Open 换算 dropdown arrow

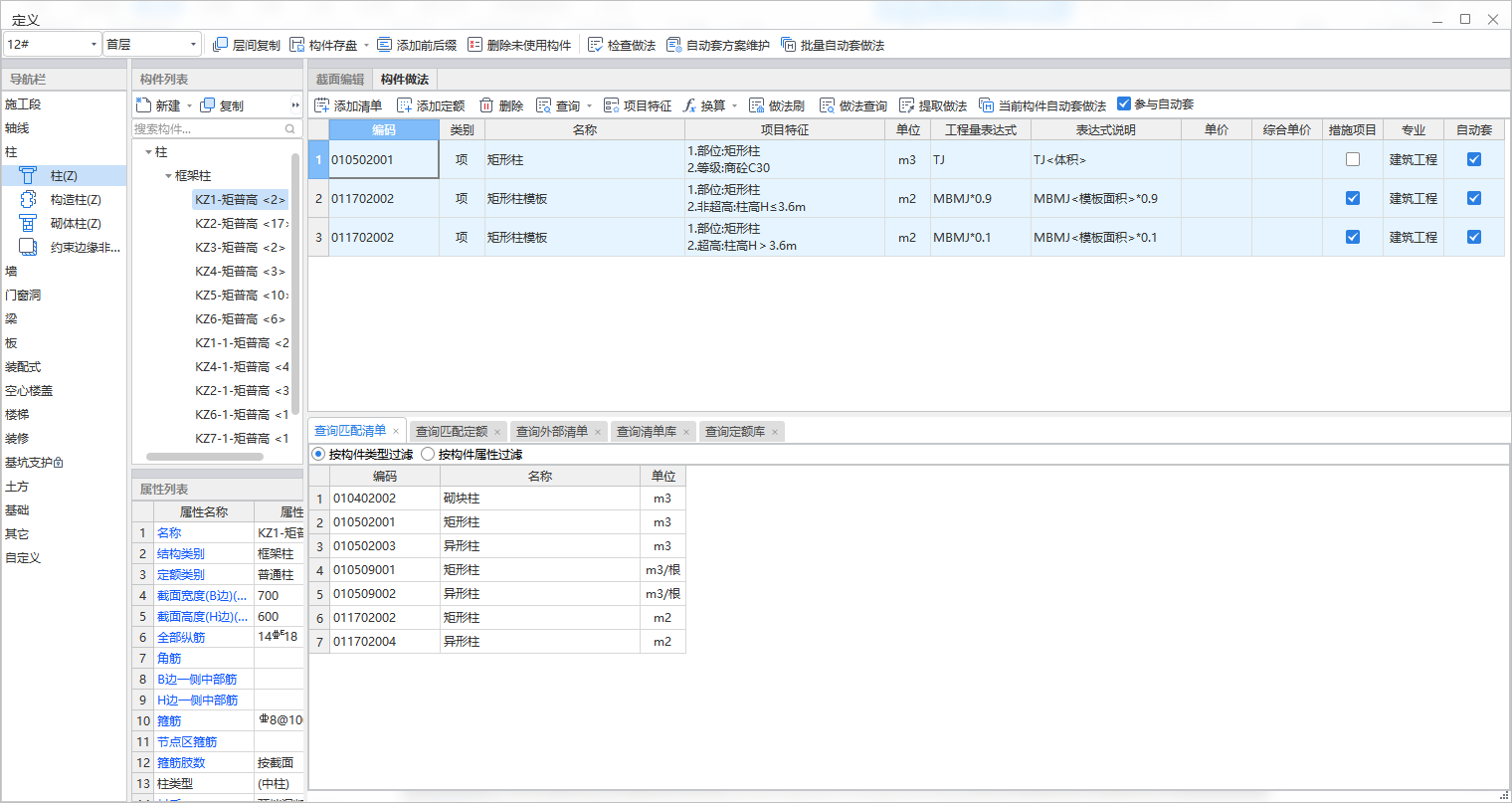pyautogui.click(x=735, y=105)
